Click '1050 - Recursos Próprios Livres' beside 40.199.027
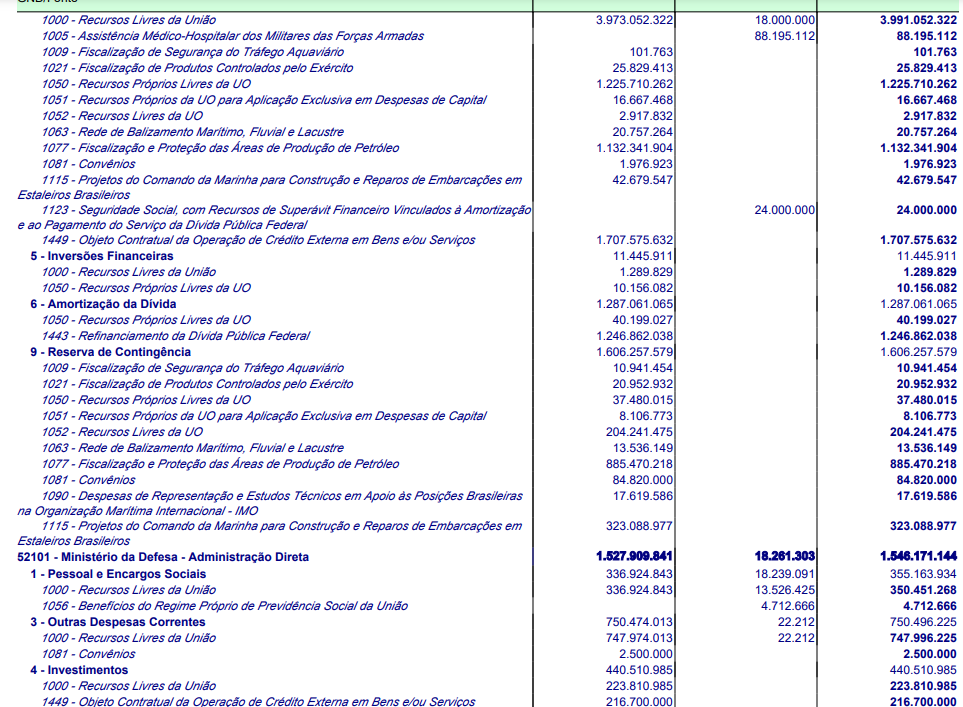 (x=146, y=320)
